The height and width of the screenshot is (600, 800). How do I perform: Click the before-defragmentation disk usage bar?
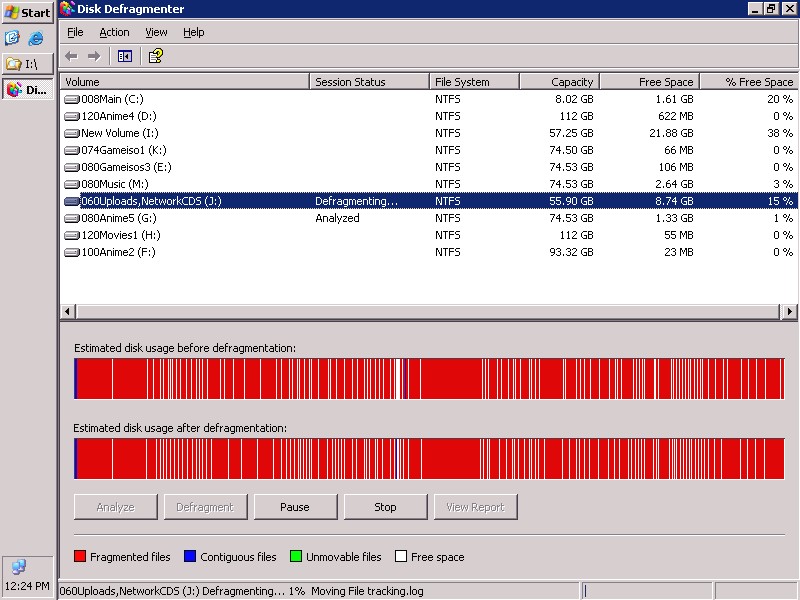click(x=429, y=379)
